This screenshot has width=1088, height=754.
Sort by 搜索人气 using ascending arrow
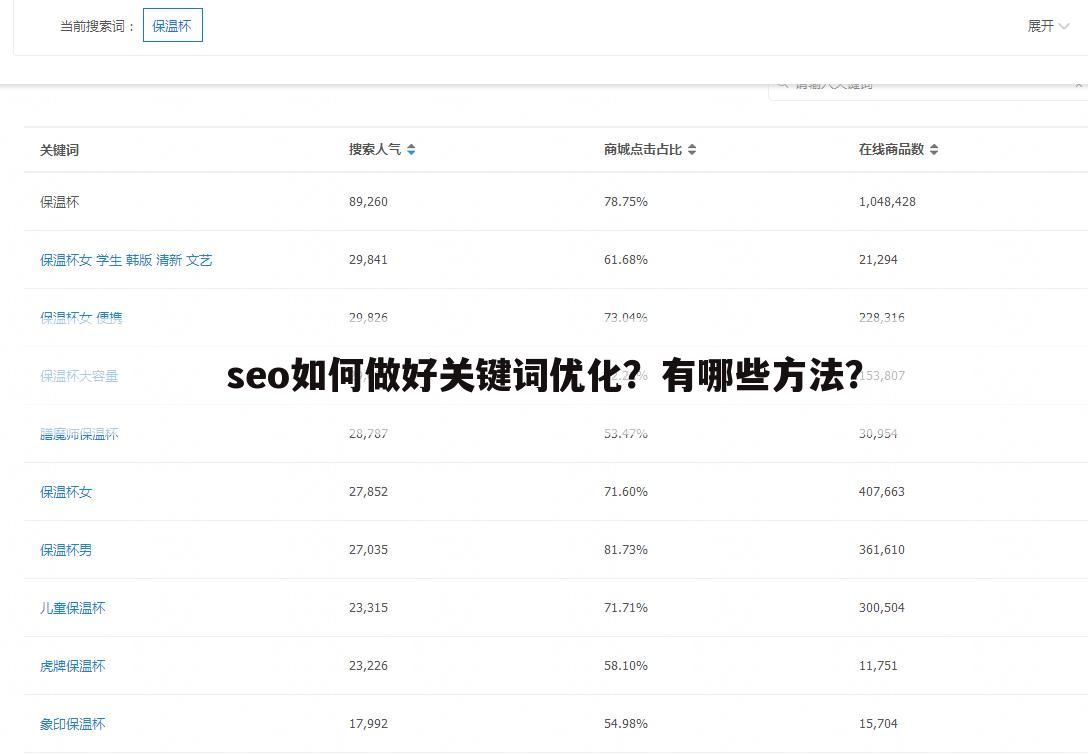(411, 146)
